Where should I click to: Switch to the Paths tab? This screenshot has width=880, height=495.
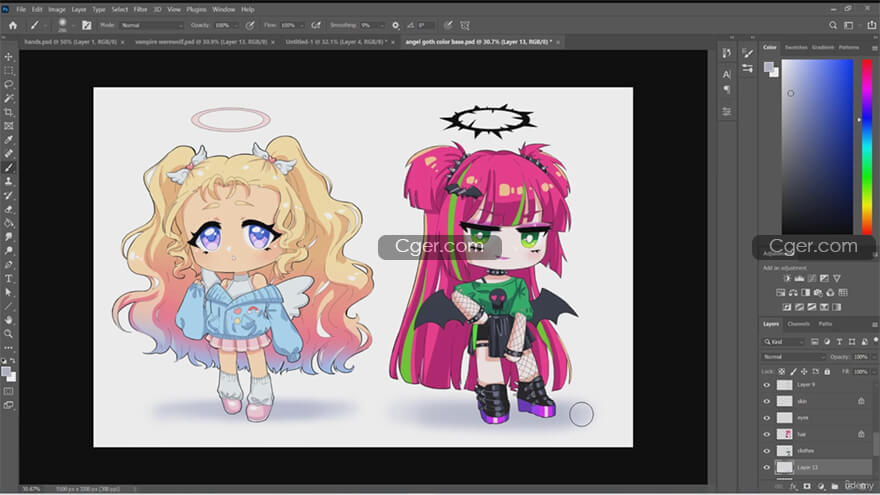pos(825,324)
